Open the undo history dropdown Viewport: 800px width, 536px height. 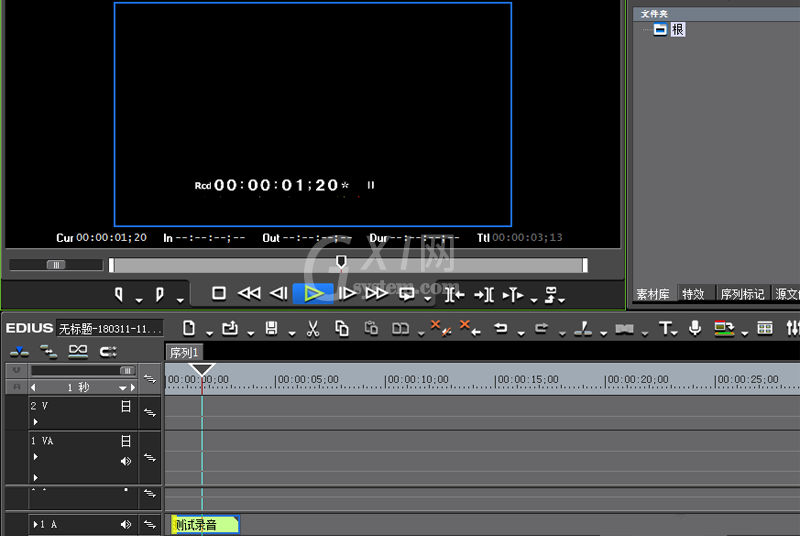pos(520,334)
